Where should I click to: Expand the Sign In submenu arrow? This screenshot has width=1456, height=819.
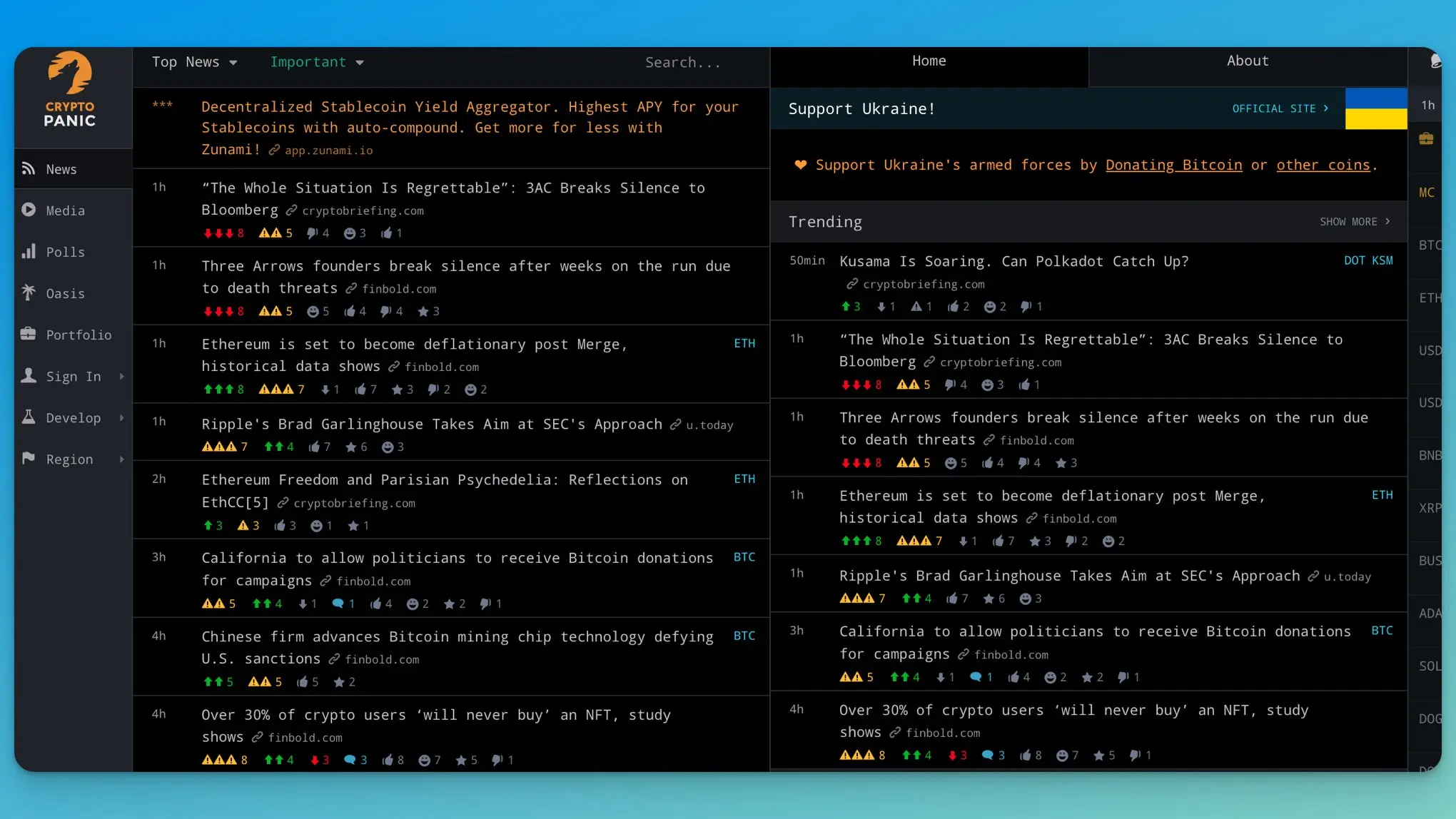coord(121,376)
